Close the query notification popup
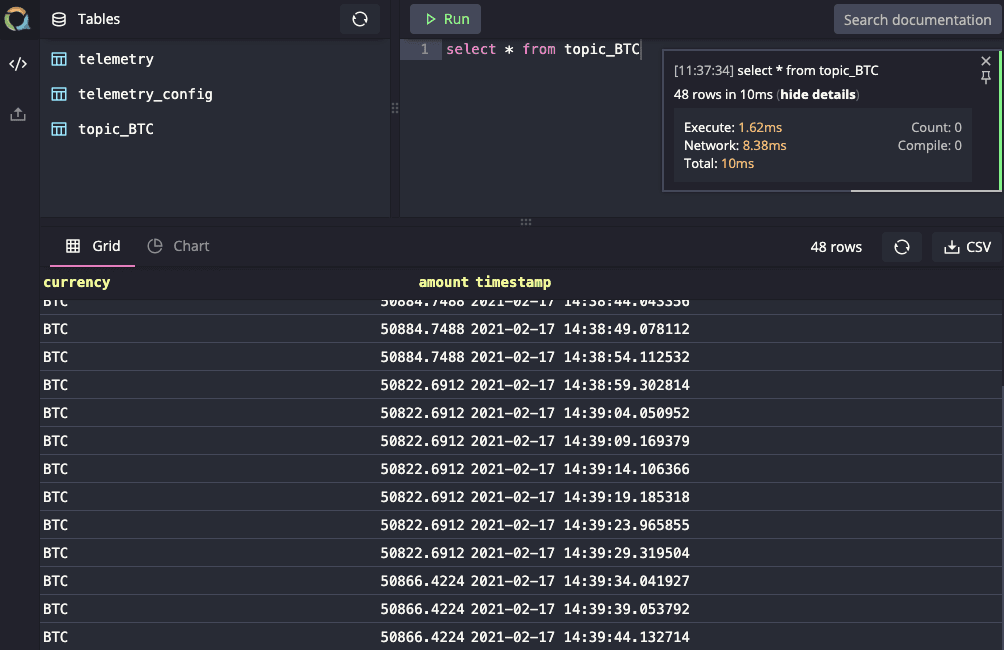The width and height of the screenshot is (1004, 650). [x=986, y=61]
